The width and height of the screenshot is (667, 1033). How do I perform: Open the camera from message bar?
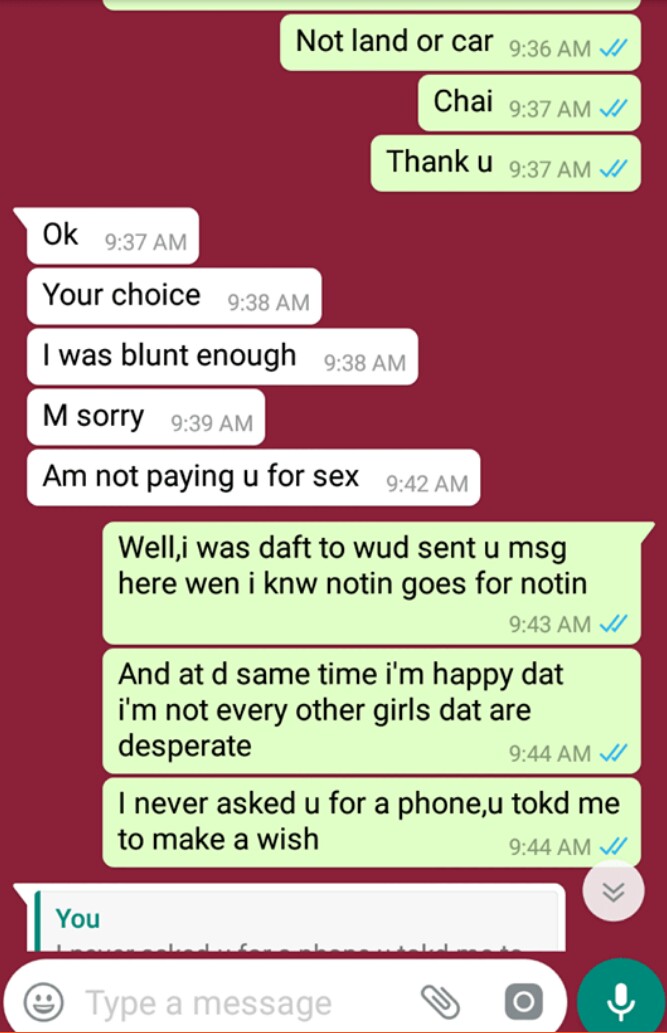click(523, 1002)
